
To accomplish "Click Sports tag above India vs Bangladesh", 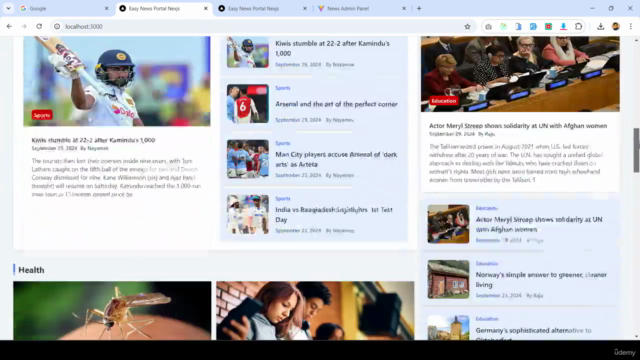I will (x=282, y=198).
